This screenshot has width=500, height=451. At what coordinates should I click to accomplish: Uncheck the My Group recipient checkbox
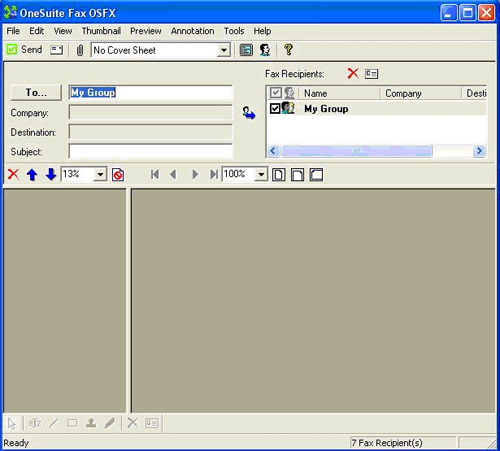pyautogui.click(x=275, y=108)
